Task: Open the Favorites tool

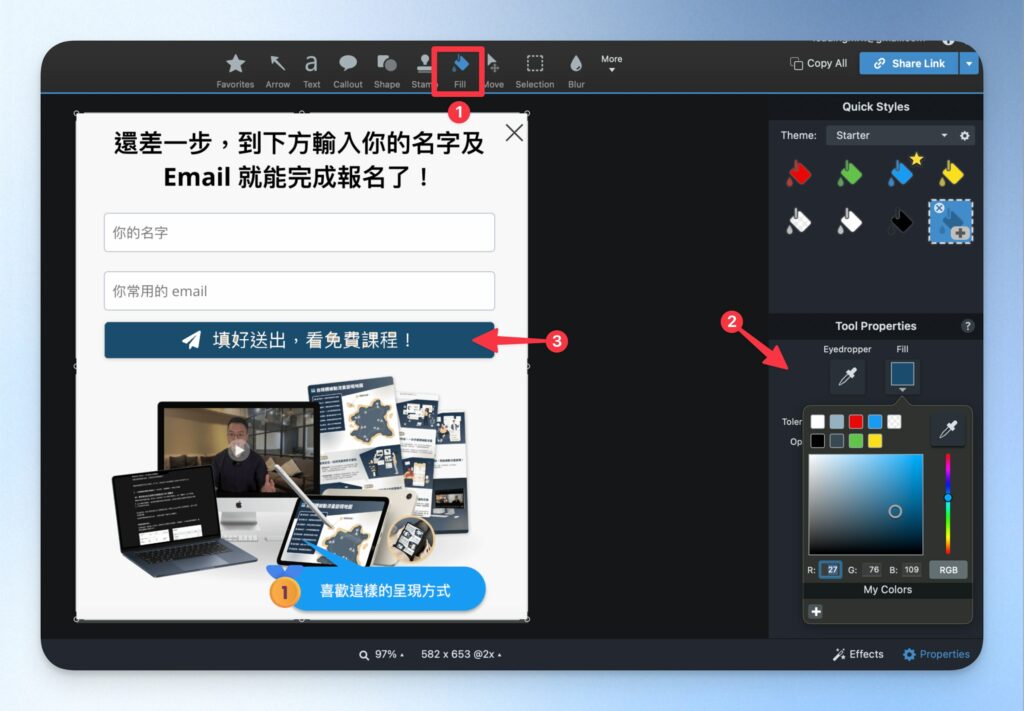Action: 235,71
